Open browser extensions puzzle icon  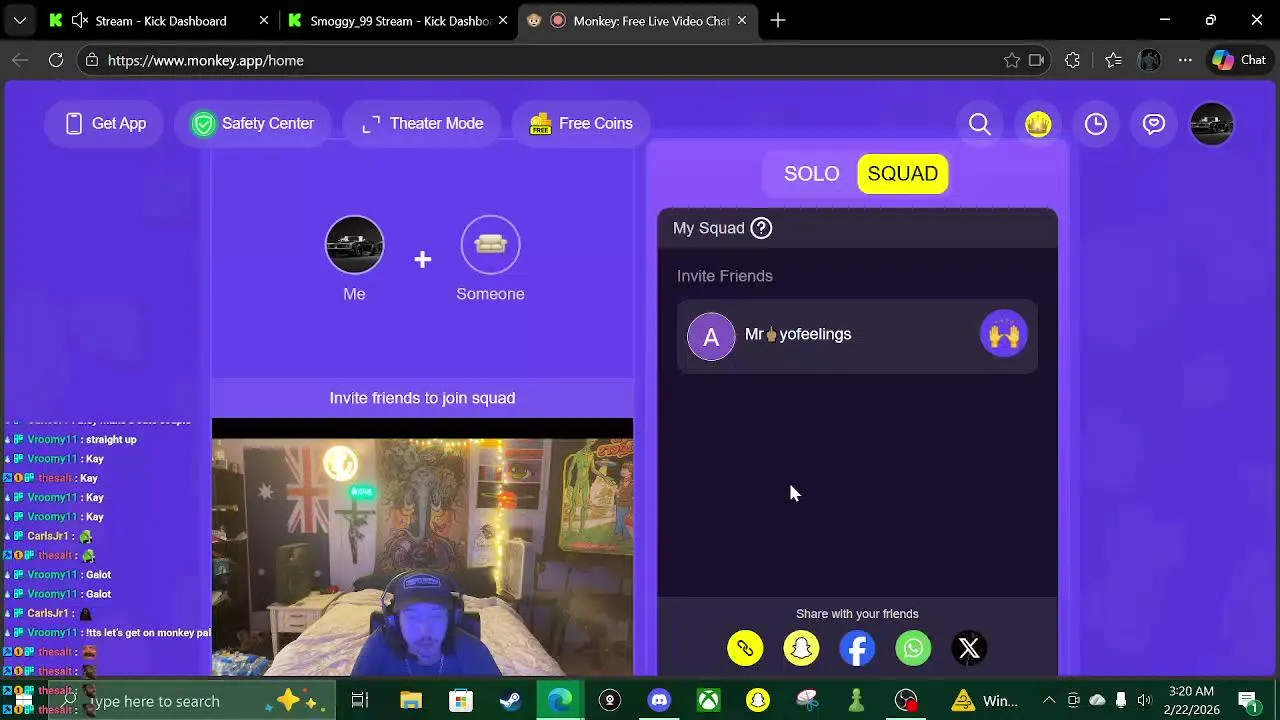1072,61
